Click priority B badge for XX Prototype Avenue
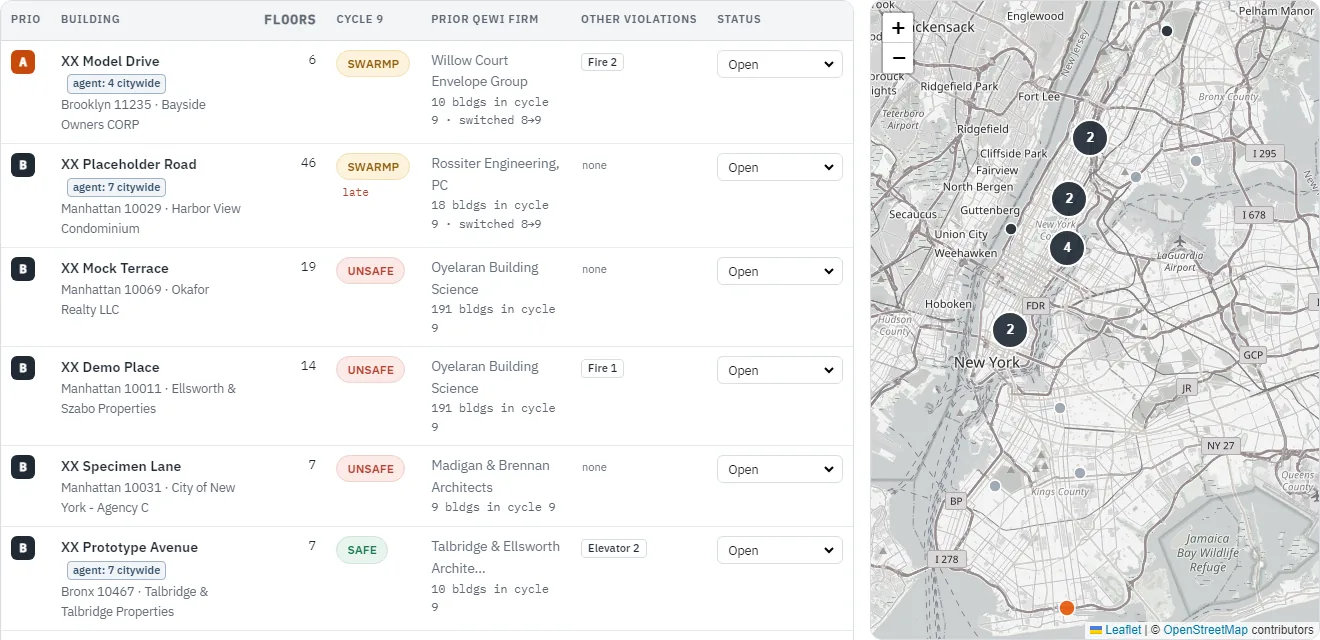The image size is (1320, 640). pos(23,548)
